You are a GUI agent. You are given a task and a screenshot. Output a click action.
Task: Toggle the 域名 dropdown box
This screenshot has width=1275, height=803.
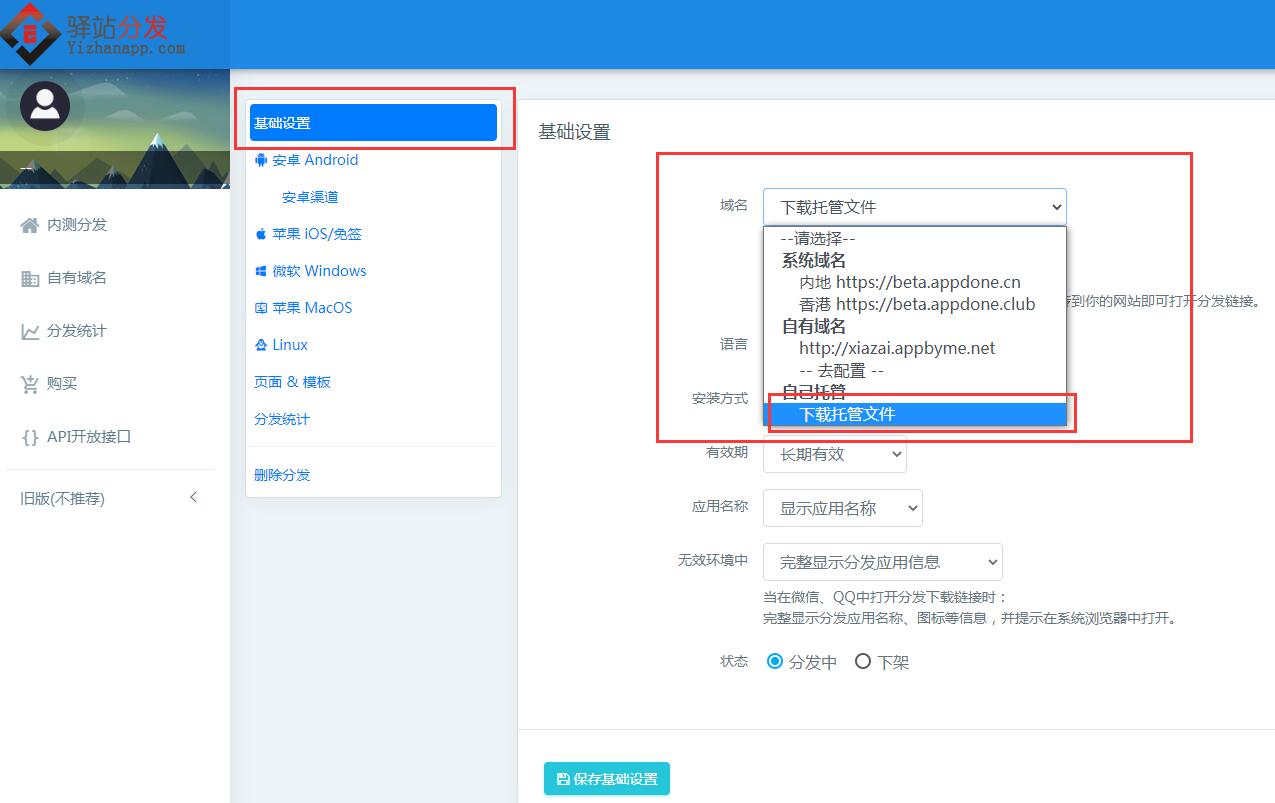tap(915, 207)
